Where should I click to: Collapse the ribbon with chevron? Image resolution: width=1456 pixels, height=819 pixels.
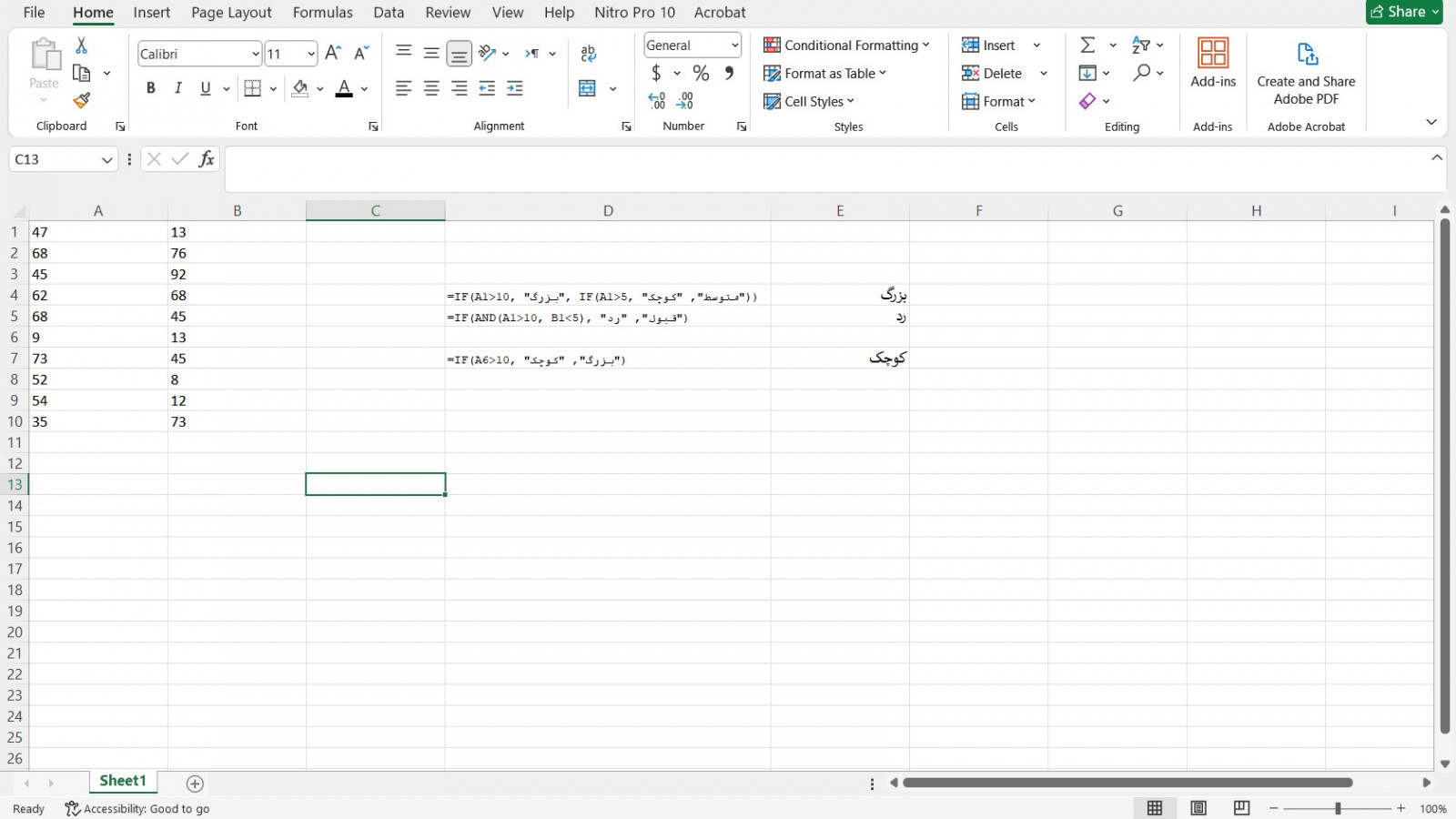[x=1431, y=122]
